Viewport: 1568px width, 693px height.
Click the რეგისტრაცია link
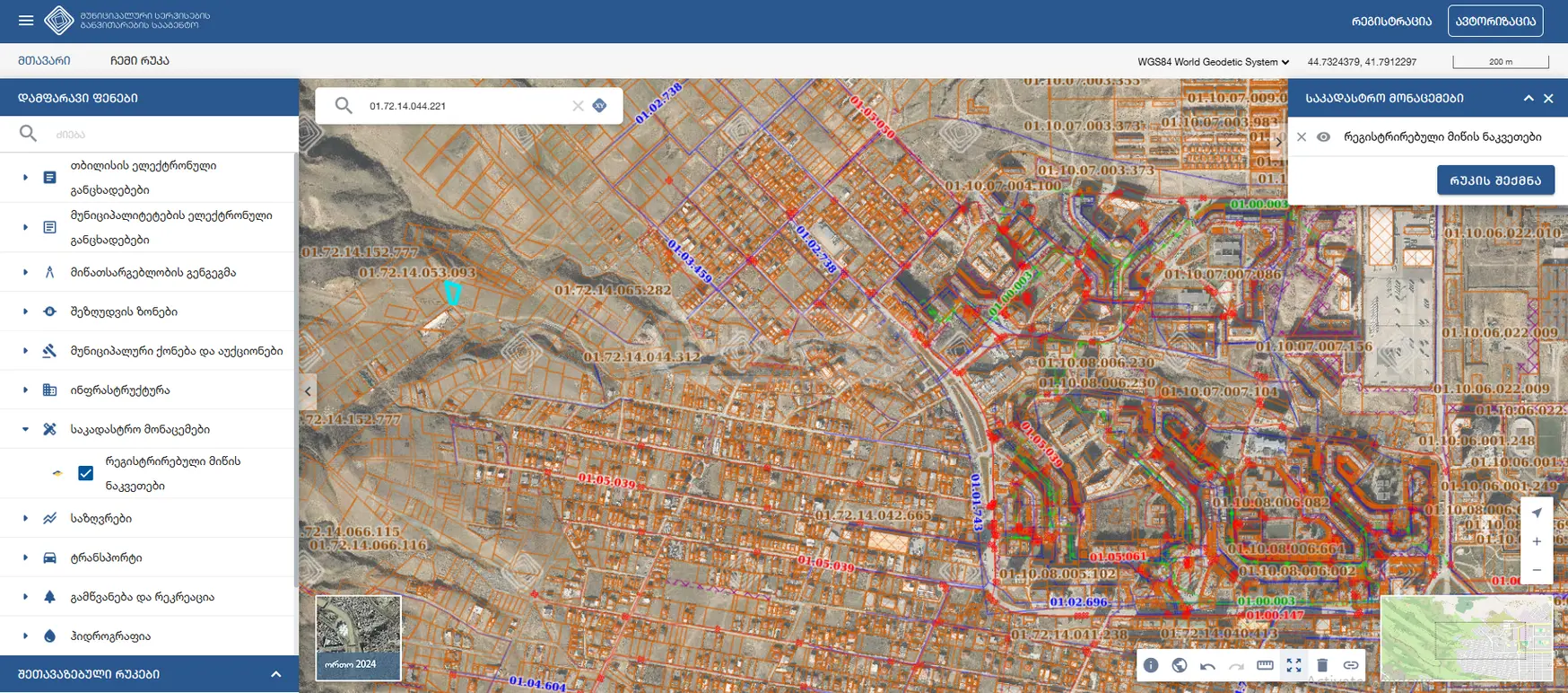coord(1391,21)
